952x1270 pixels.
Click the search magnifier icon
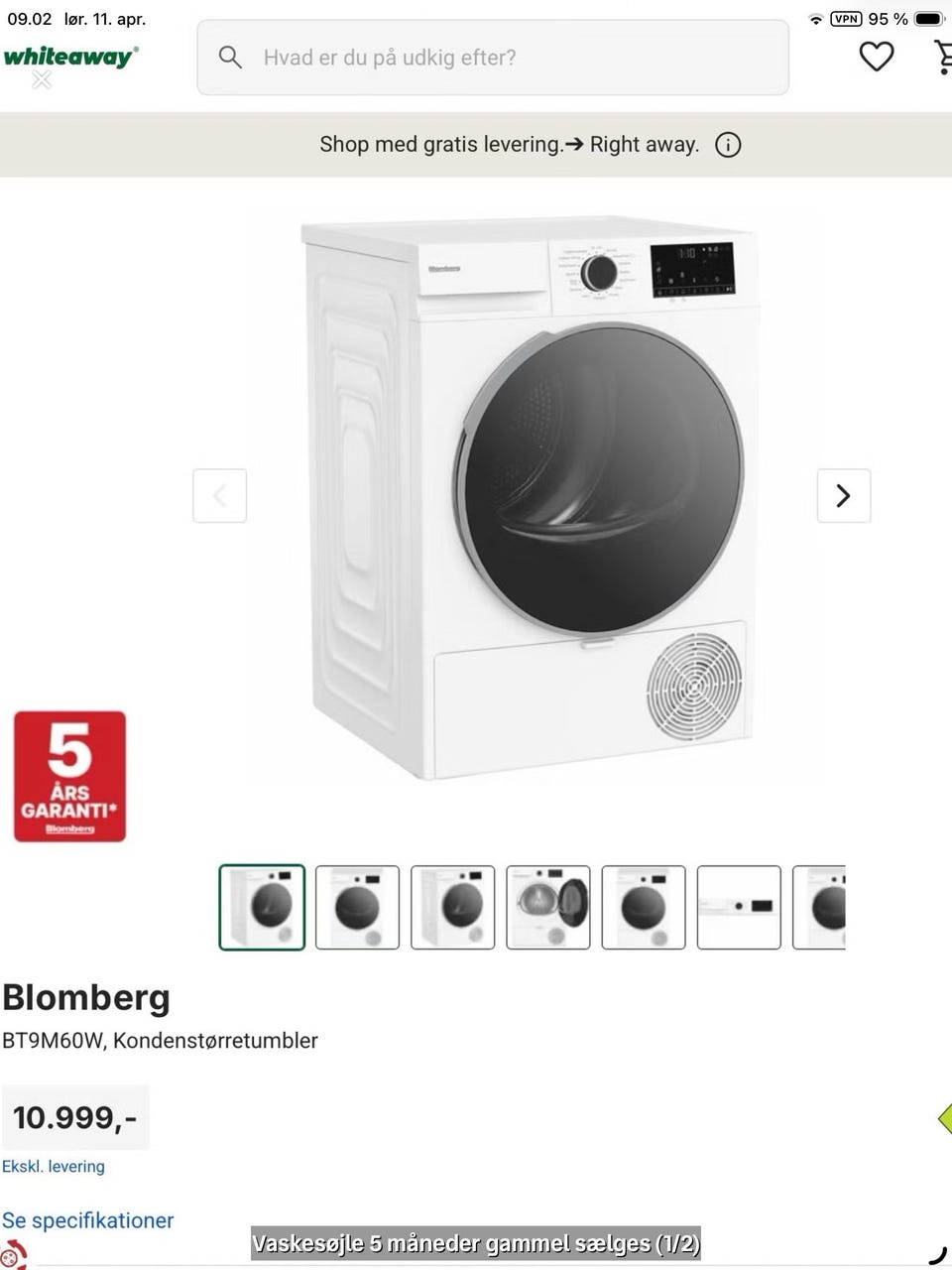tap(230, 58)
